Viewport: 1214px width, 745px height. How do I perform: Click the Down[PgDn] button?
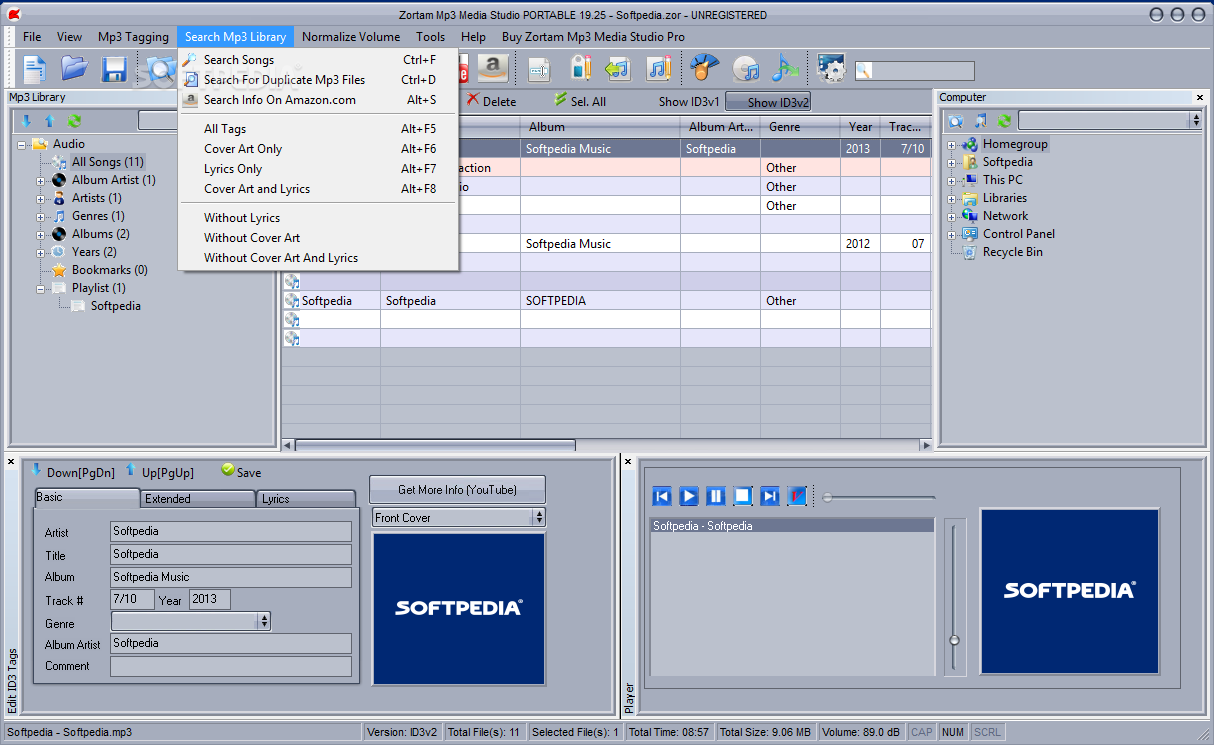point(72,472)
